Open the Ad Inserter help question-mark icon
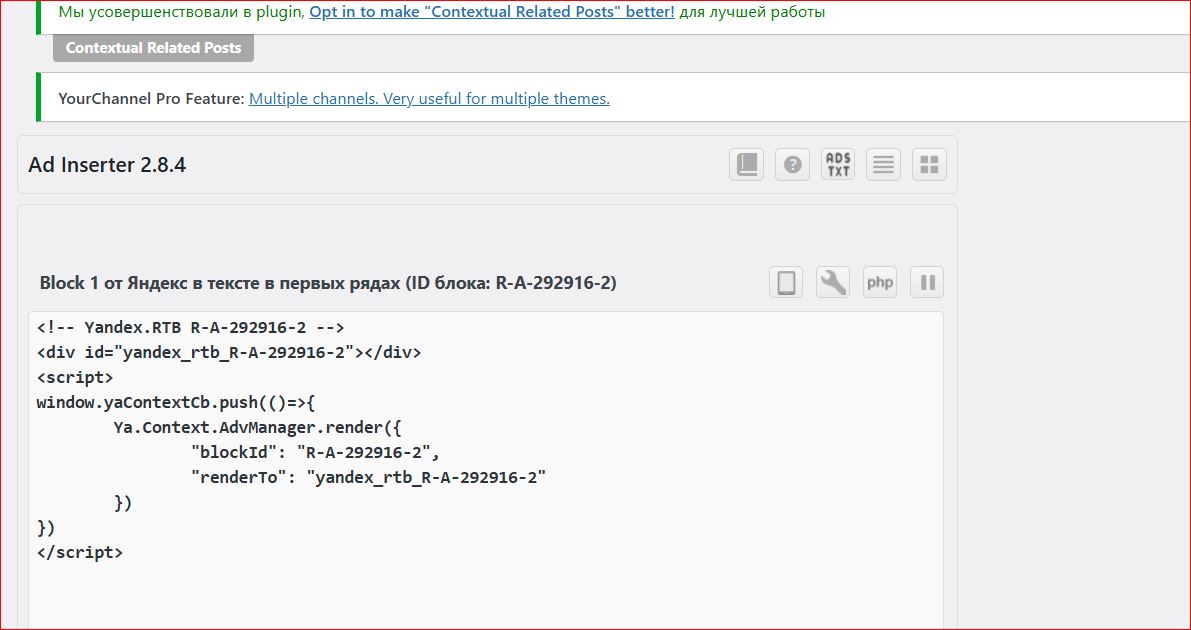Screen dimensions: 1191x630 (792, 164)
